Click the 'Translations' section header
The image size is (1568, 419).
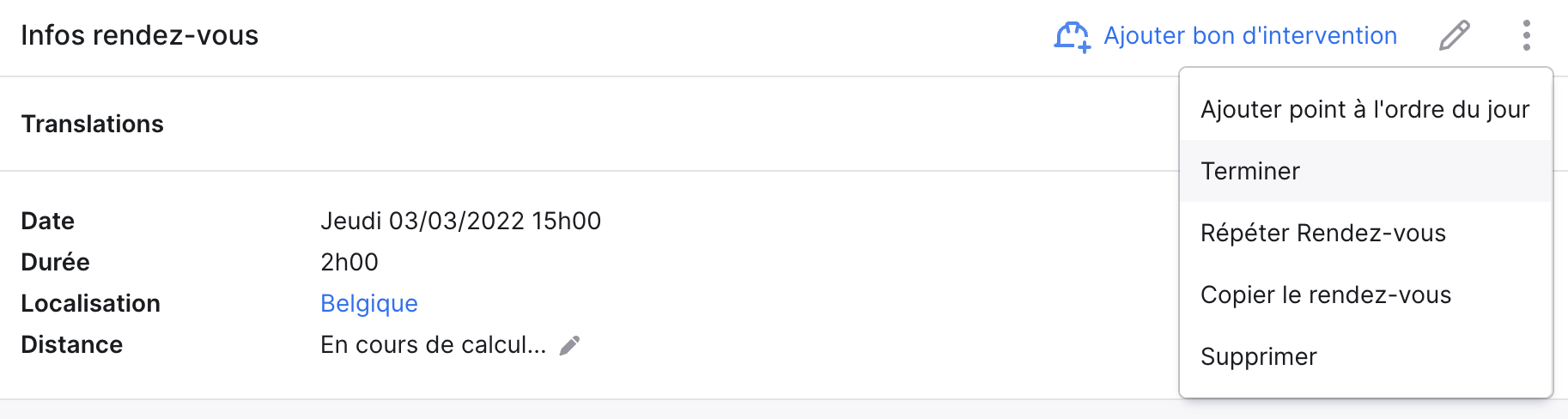point(93,124)
